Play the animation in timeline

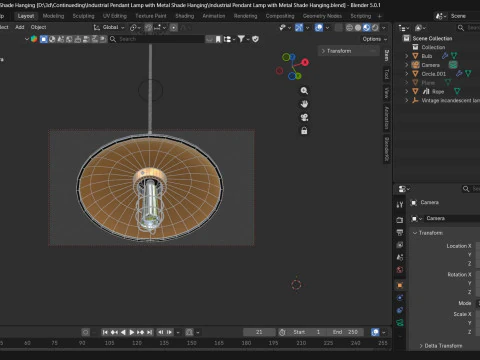[132, 332]
